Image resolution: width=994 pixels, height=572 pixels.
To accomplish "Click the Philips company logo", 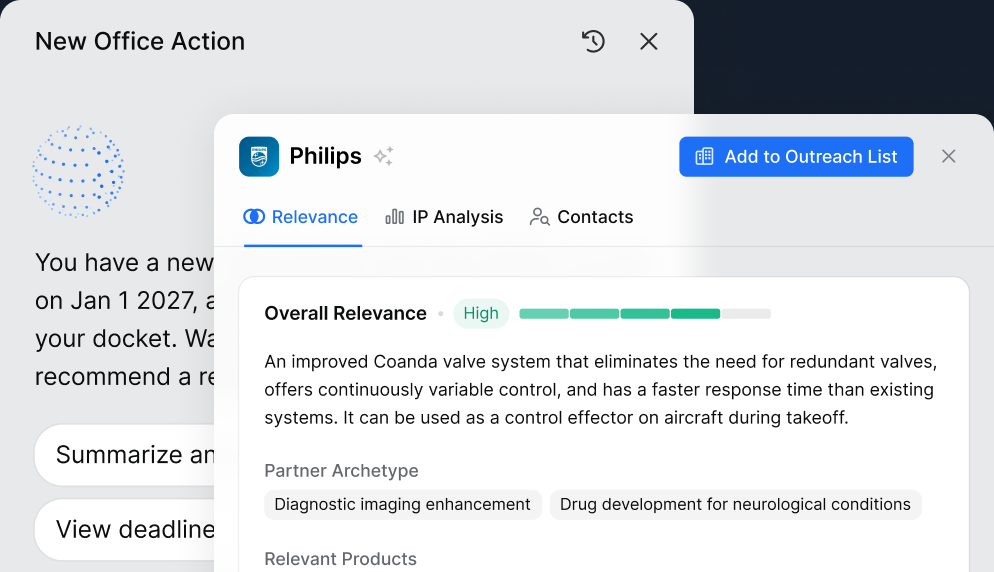I will [x=259, y=157].
